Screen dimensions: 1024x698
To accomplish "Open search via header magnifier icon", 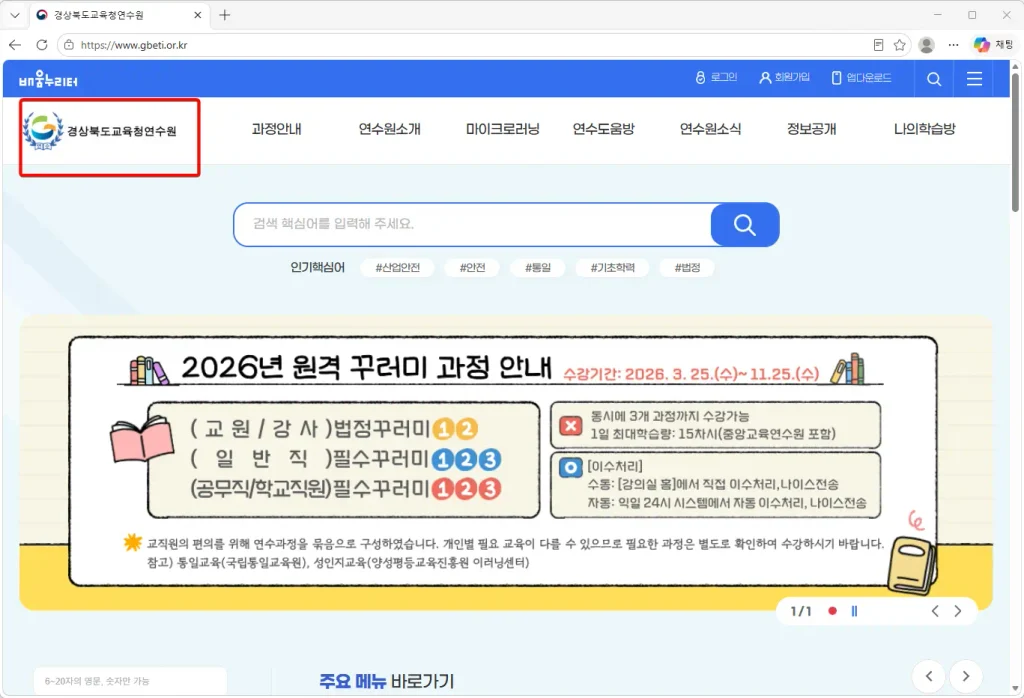I will (x=934, y=79).
